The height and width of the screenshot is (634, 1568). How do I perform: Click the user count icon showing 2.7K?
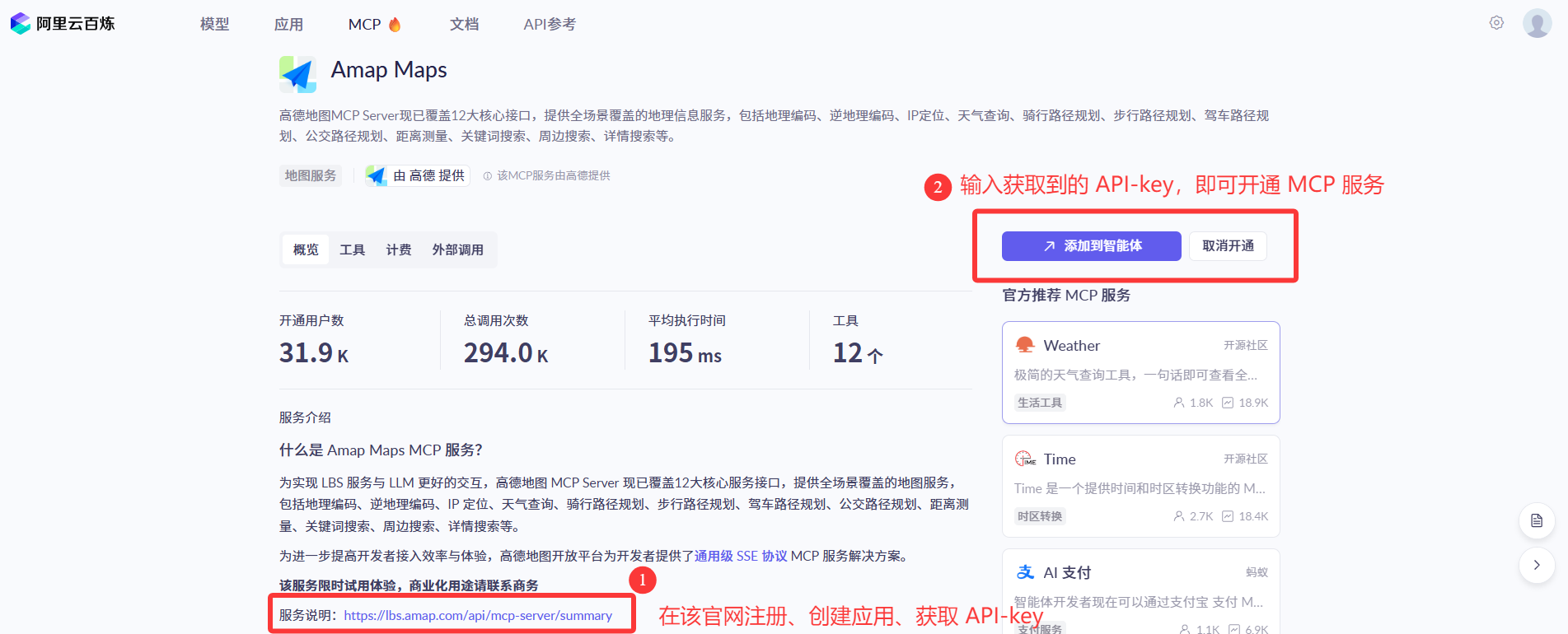point(1179,516)
